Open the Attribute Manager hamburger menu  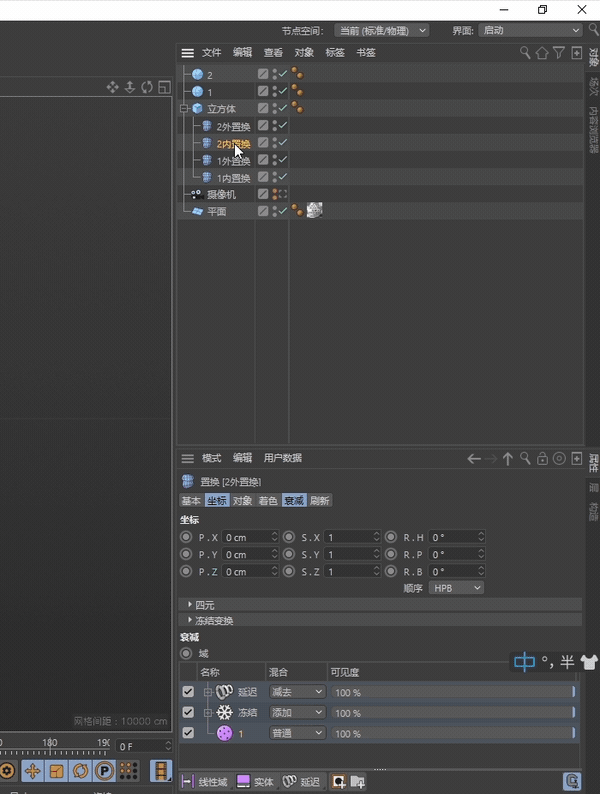pos(188,458)
